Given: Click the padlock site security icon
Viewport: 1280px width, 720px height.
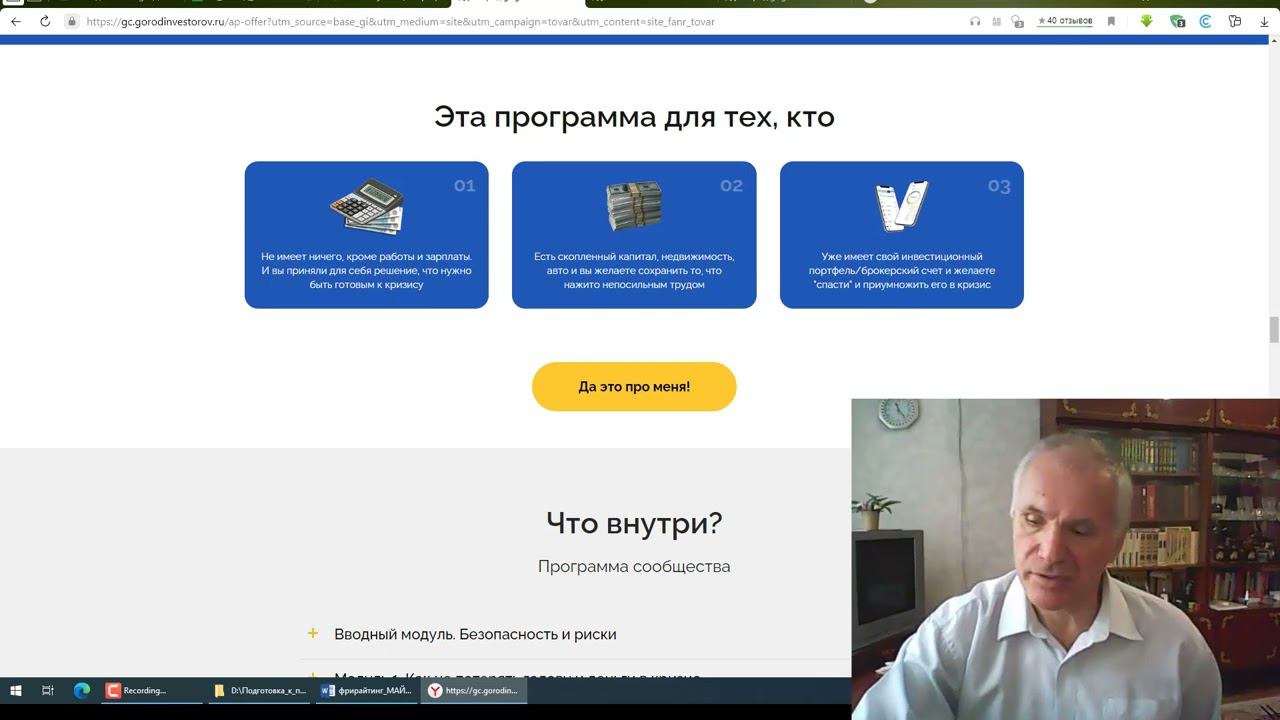Looking at the screenshot, I should click(71, 21).
